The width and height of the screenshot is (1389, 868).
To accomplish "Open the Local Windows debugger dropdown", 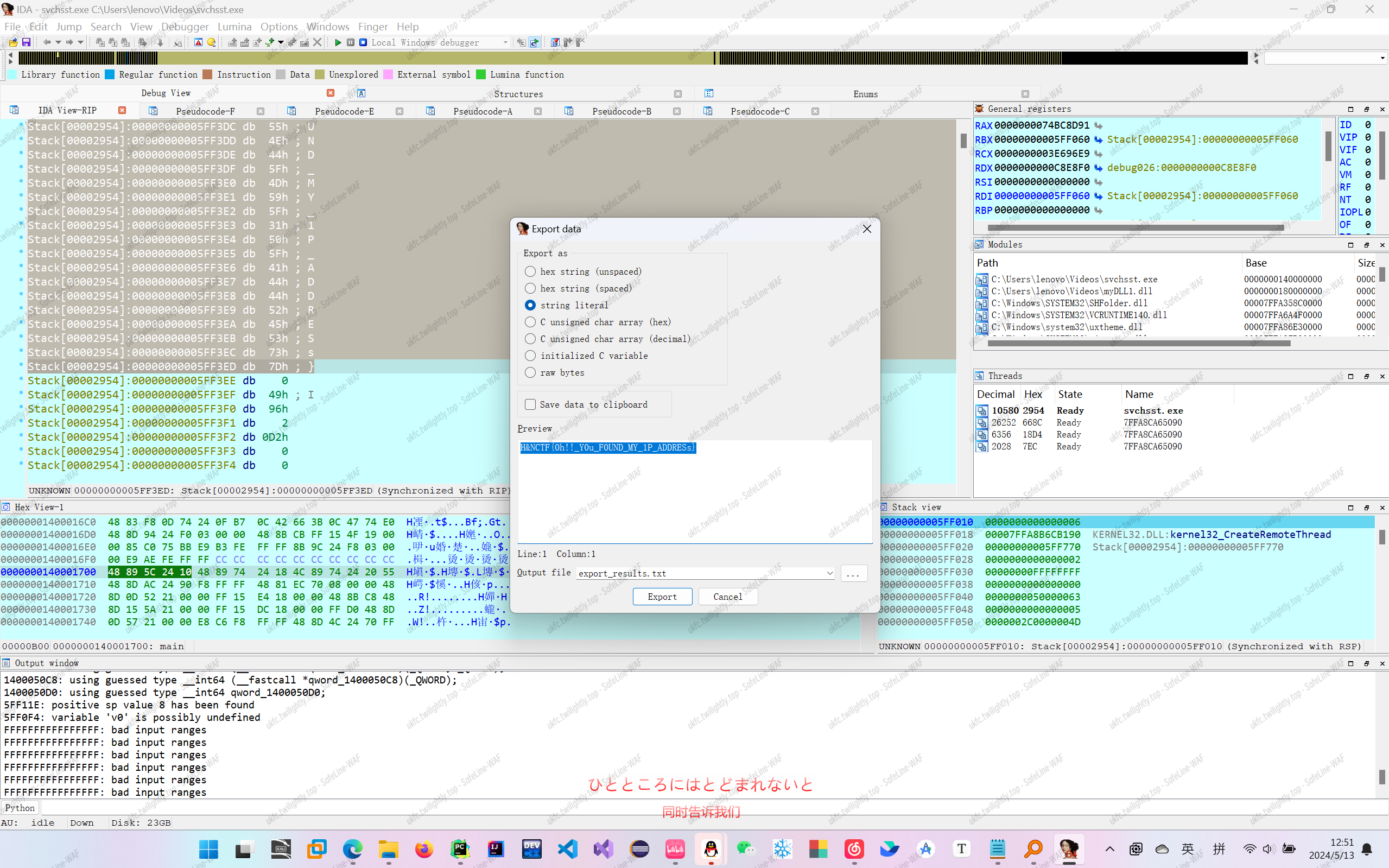I will click(505, 42).
